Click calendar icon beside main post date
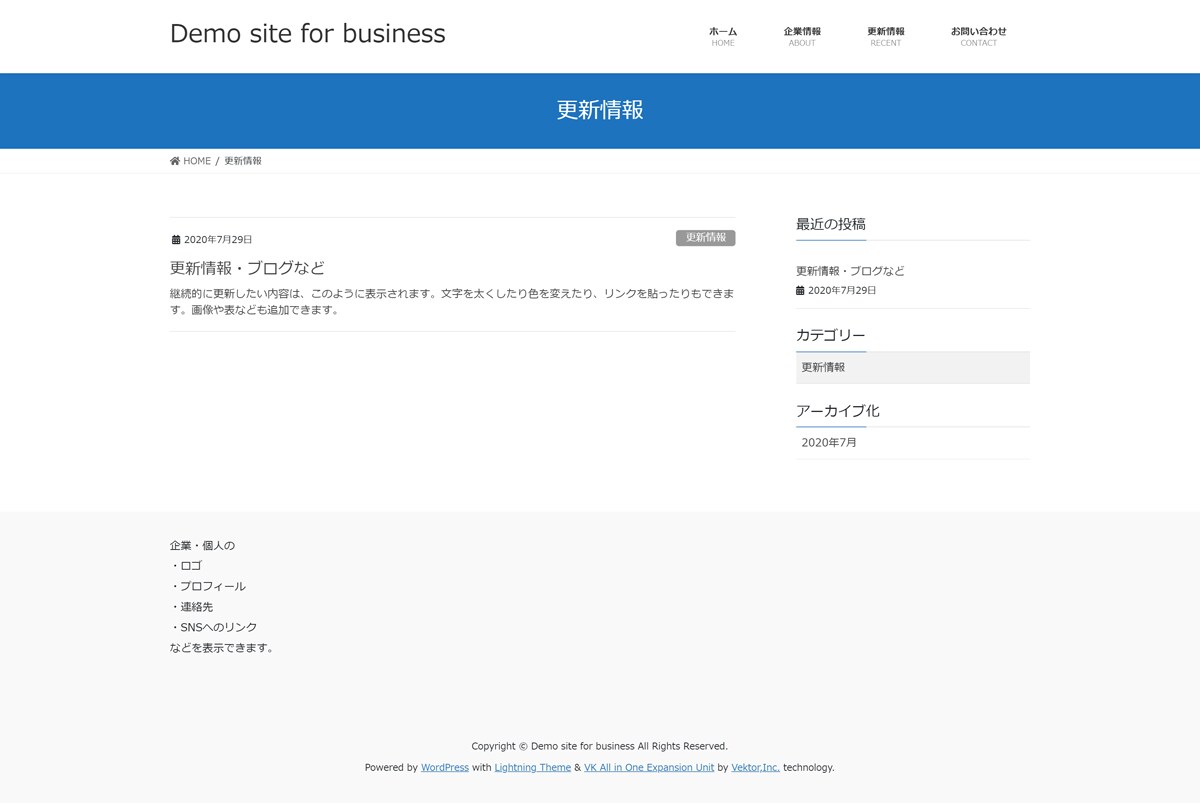1200x803 pixels. pyautogui.click(x=176, y=240)
